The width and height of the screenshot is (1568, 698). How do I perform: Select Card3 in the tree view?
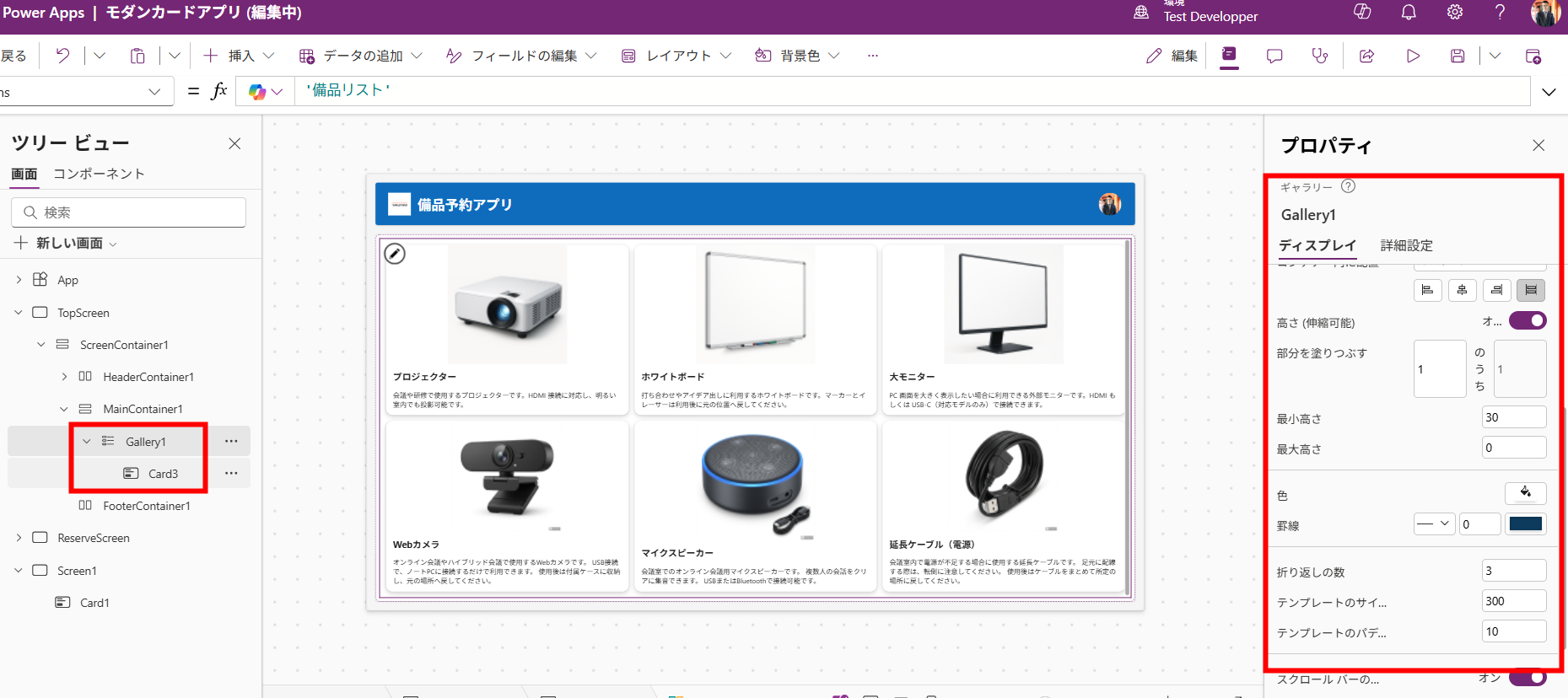point(163,474)
